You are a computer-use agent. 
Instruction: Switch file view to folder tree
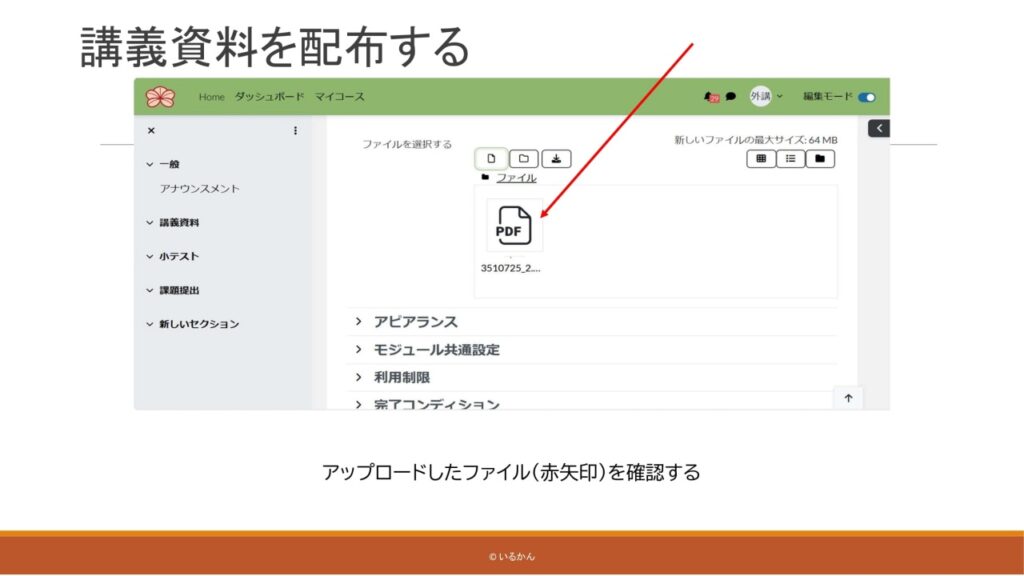(x=820, y=159)
